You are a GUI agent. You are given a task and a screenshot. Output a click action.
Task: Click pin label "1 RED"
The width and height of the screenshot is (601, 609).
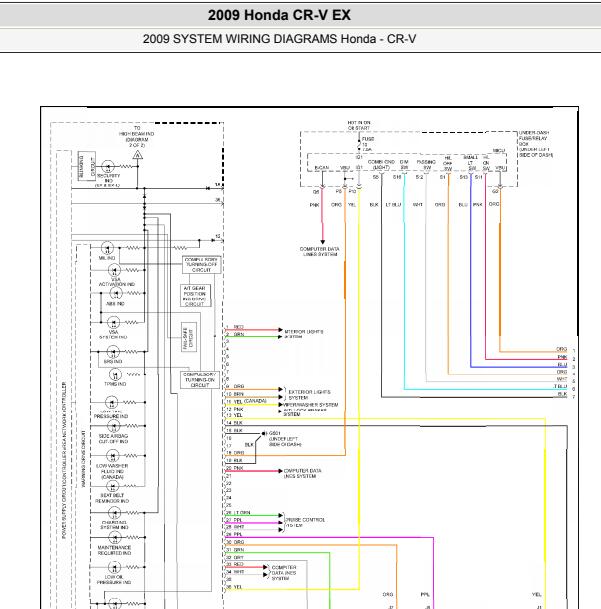click(x=235, y=327)
